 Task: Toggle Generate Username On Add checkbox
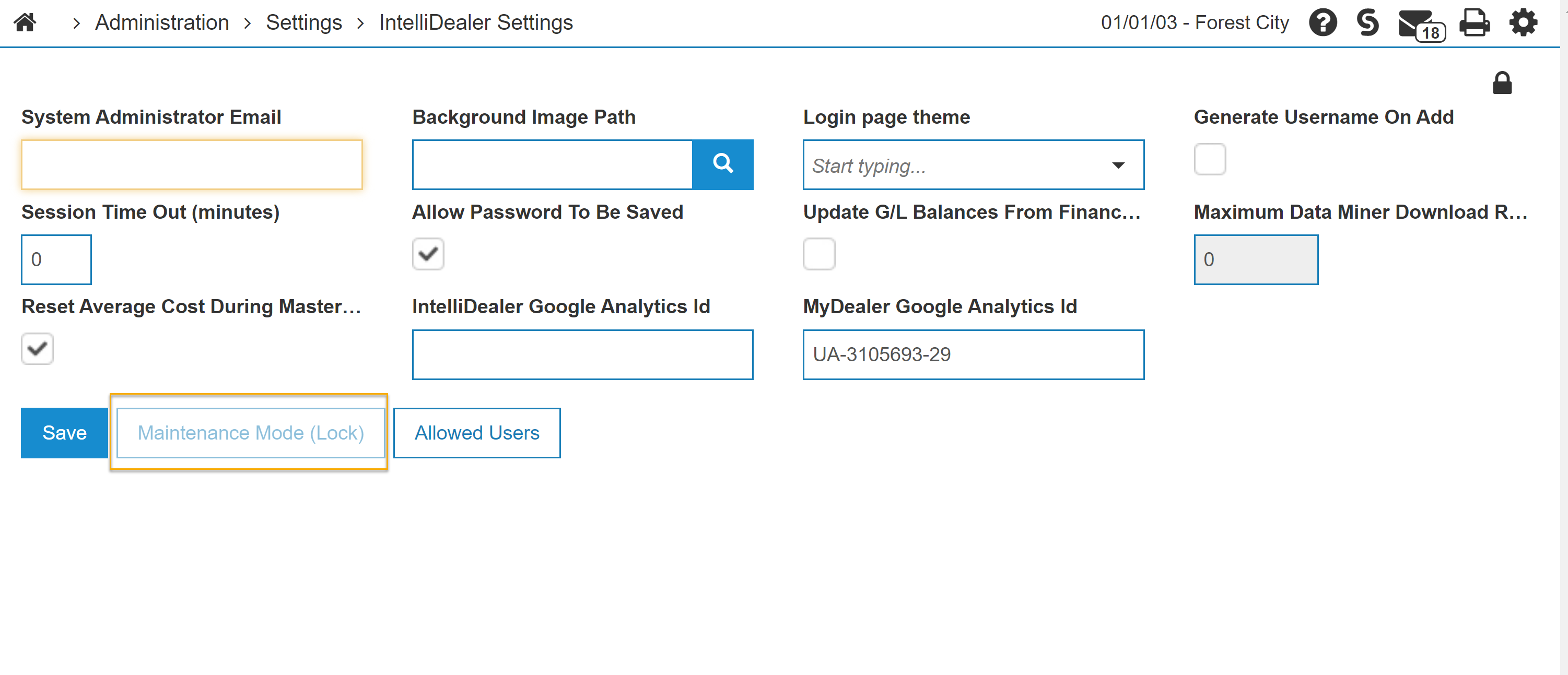pos(1210,159)
